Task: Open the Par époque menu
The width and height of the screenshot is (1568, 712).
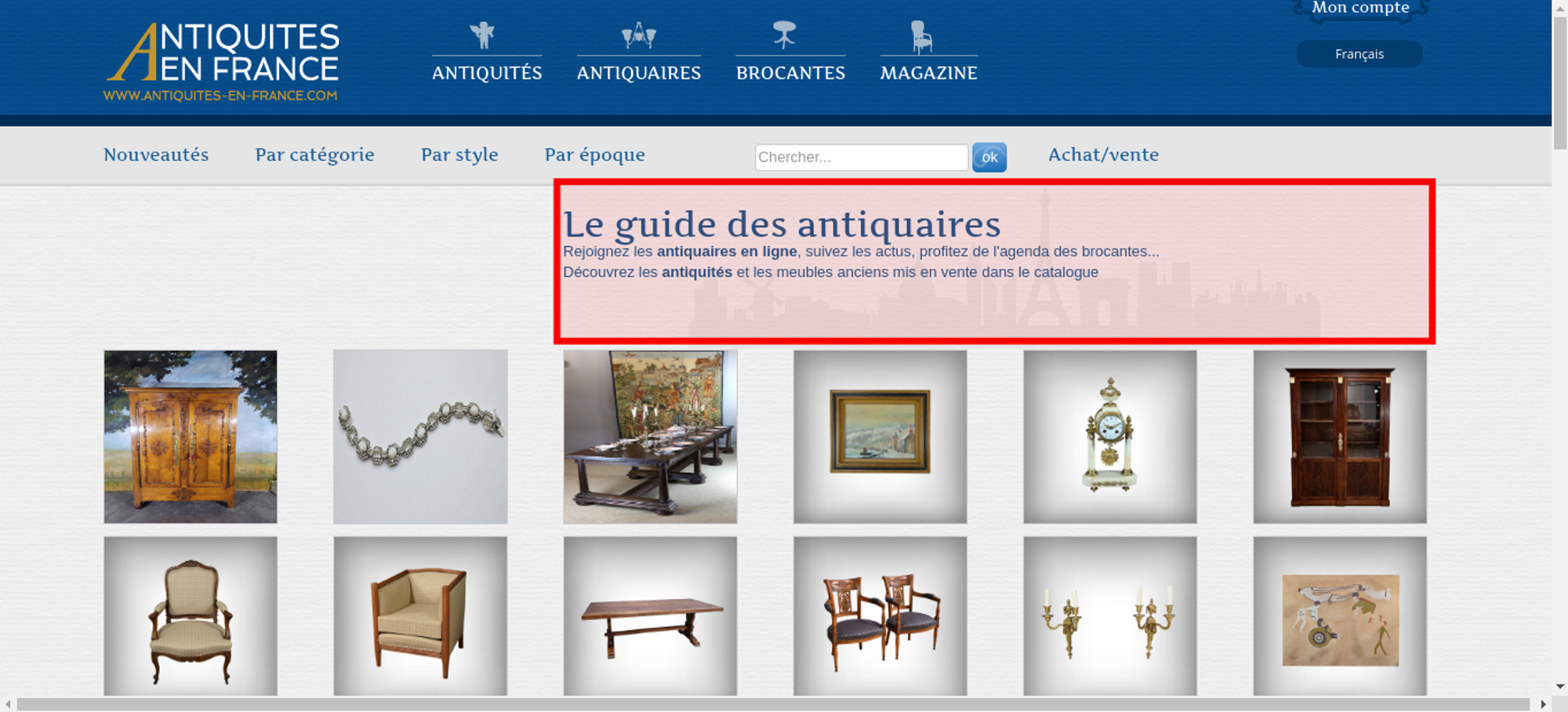Action: click(595, 155)
